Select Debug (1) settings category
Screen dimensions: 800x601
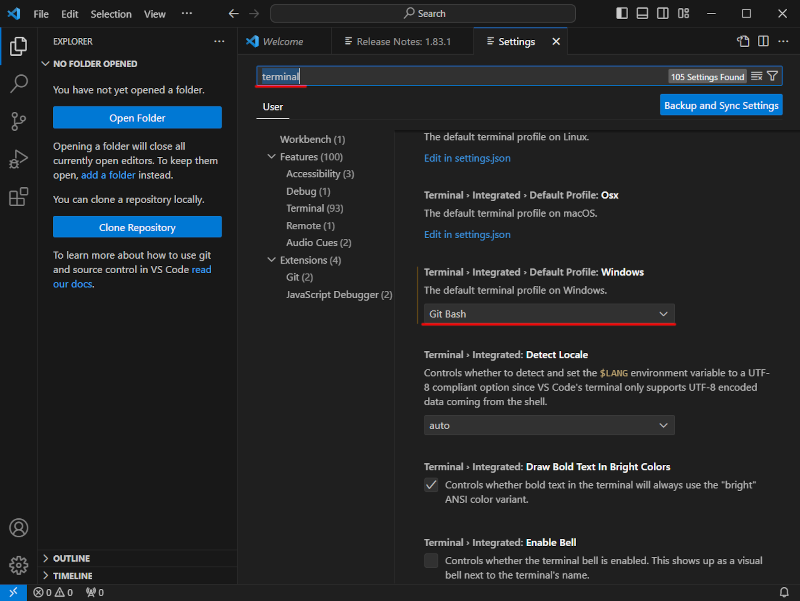coord(308,191)
